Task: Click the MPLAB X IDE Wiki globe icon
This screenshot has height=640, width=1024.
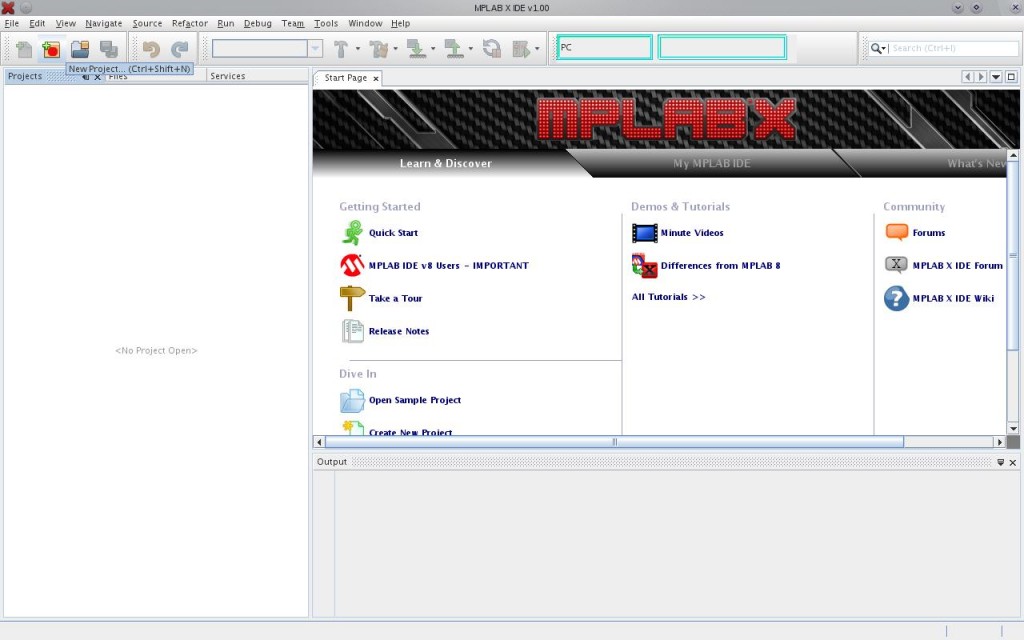Action: (894, 299)
